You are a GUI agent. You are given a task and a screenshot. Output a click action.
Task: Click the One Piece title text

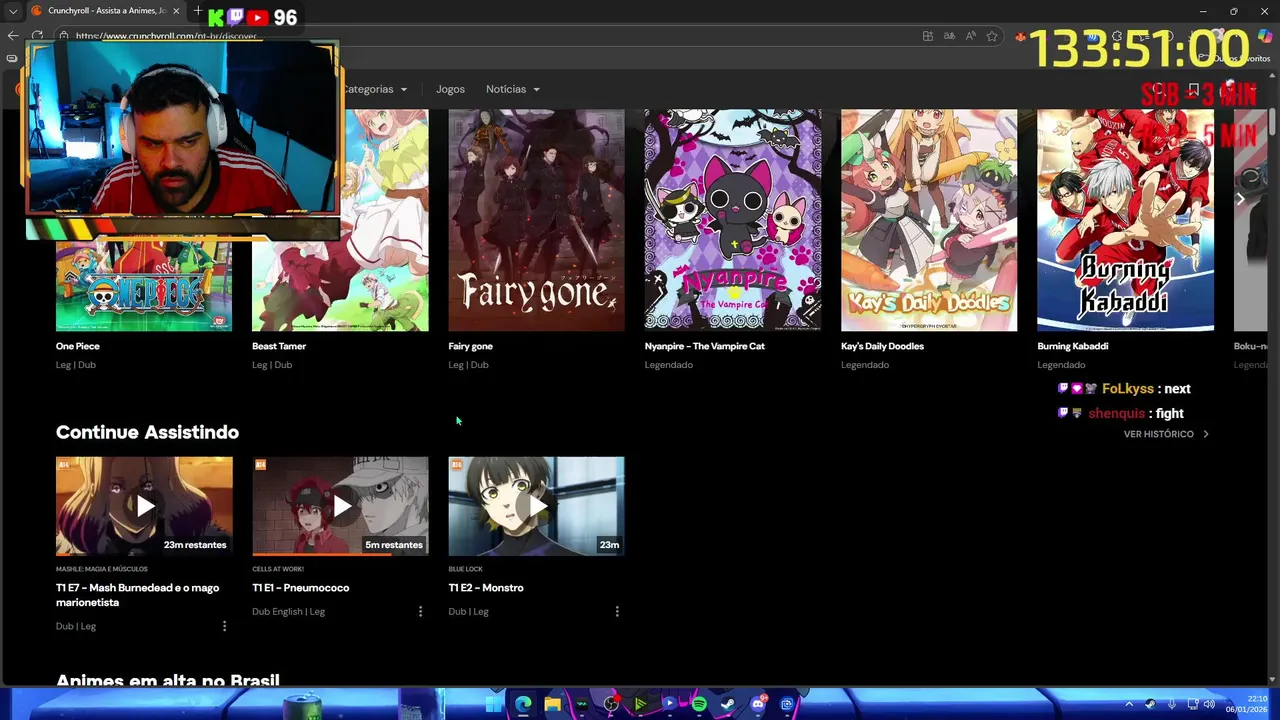pyautogui.click(x=78, y=346)
